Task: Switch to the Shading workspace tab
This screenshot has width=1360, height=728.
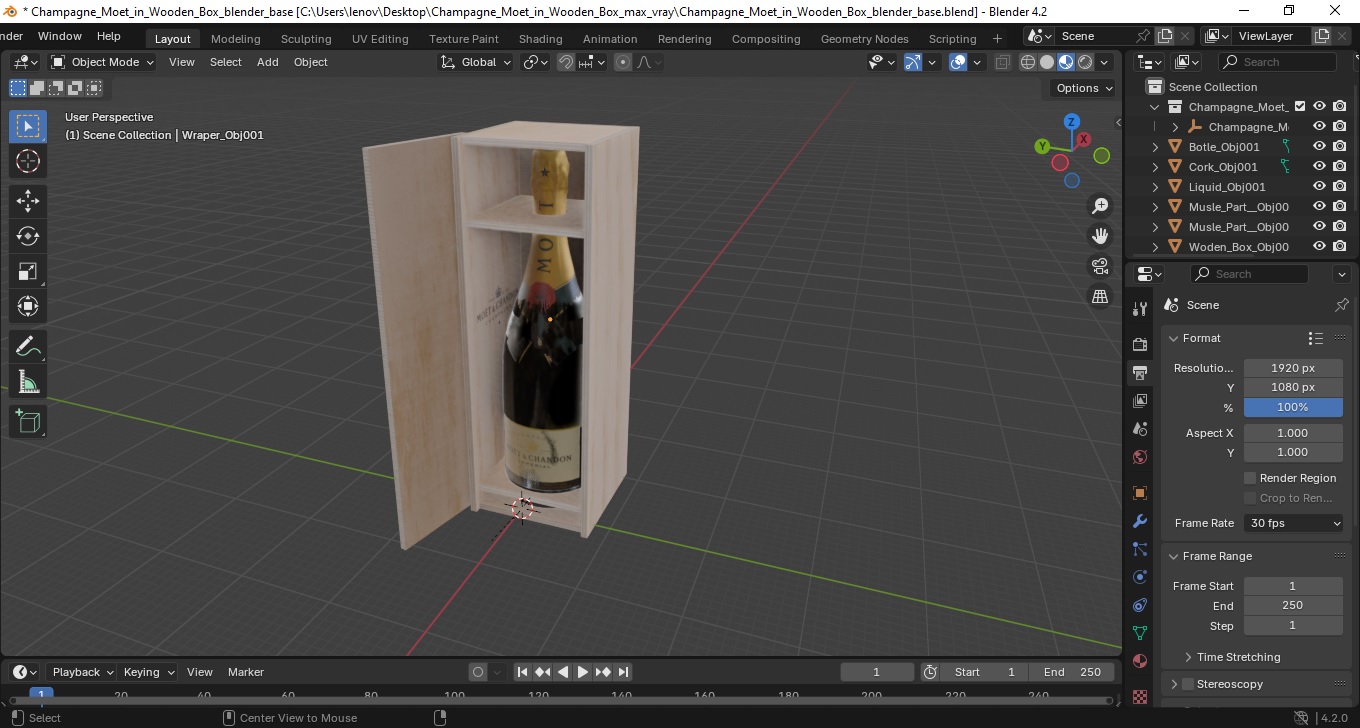Action: tap(540, 39)
